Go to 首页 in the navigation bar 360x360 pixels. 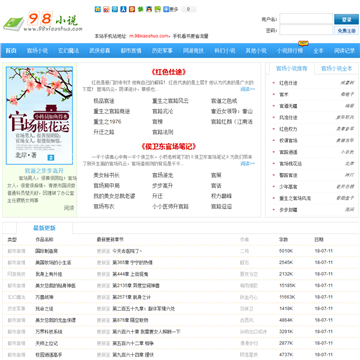coord(11,51)
